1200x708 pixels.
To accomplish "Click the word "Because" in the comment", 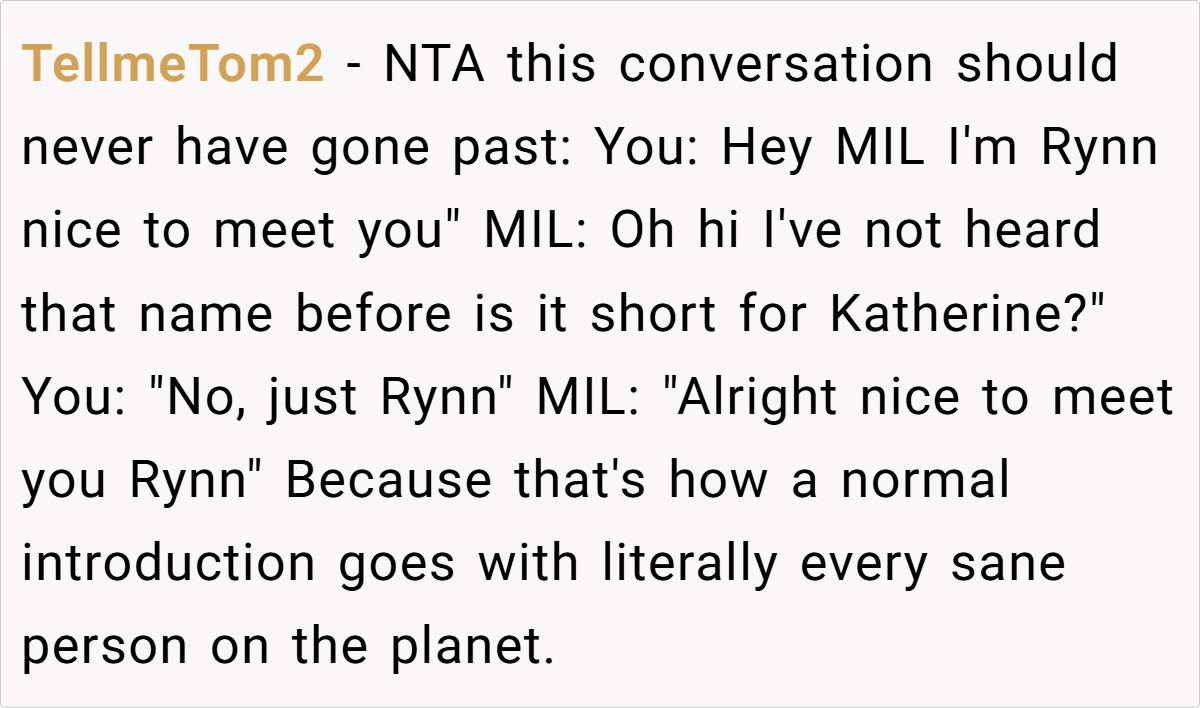I will pos(389,481).
